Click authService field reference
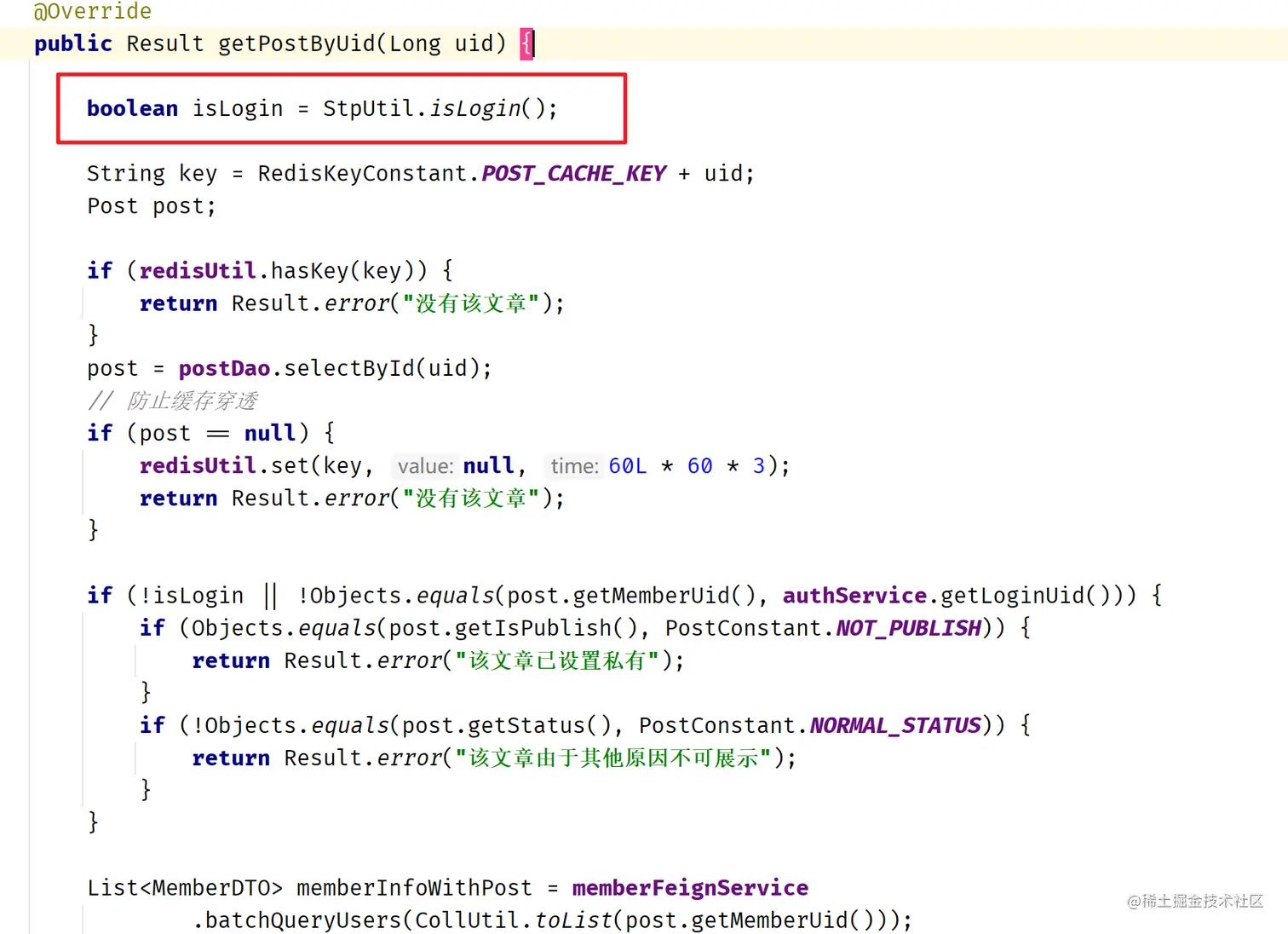Viewport: 1288px width, 934px height. click(x=854, y=595)
